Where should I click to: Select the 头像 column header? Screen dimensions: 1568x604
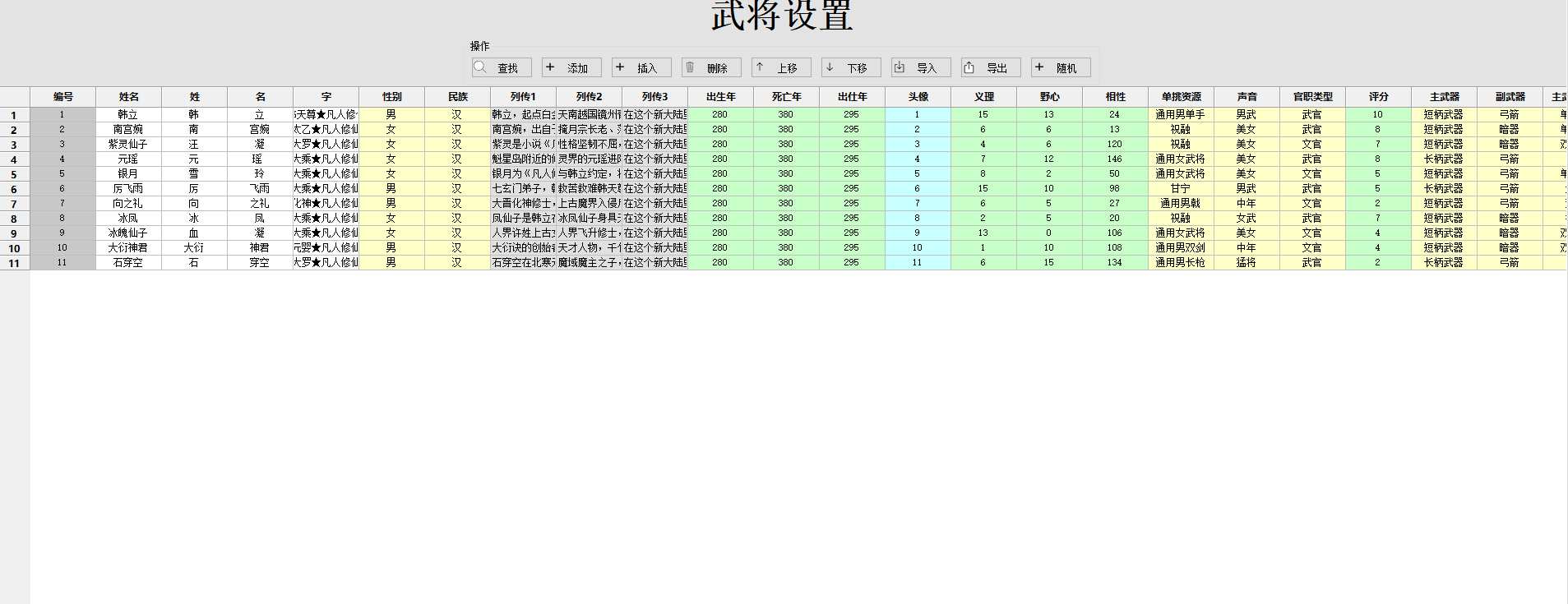click(x=918, y=97)
